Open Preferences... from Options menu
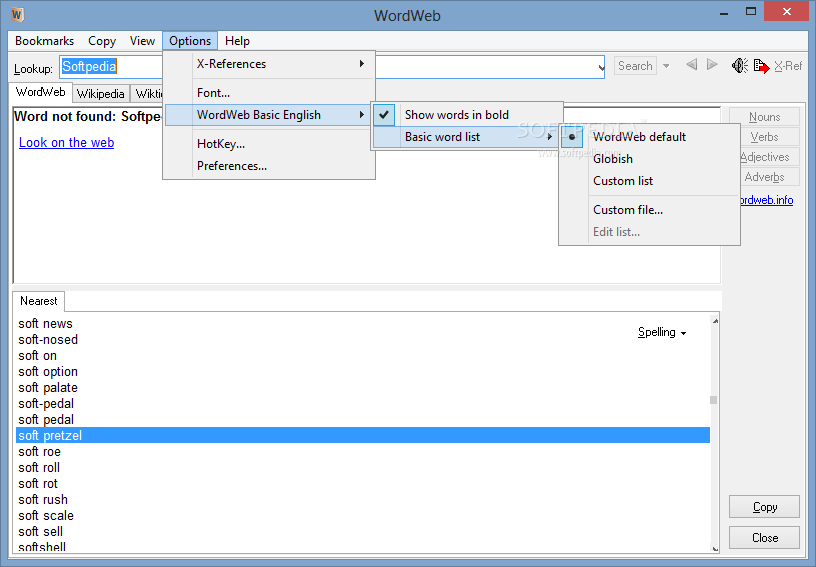 270,166
